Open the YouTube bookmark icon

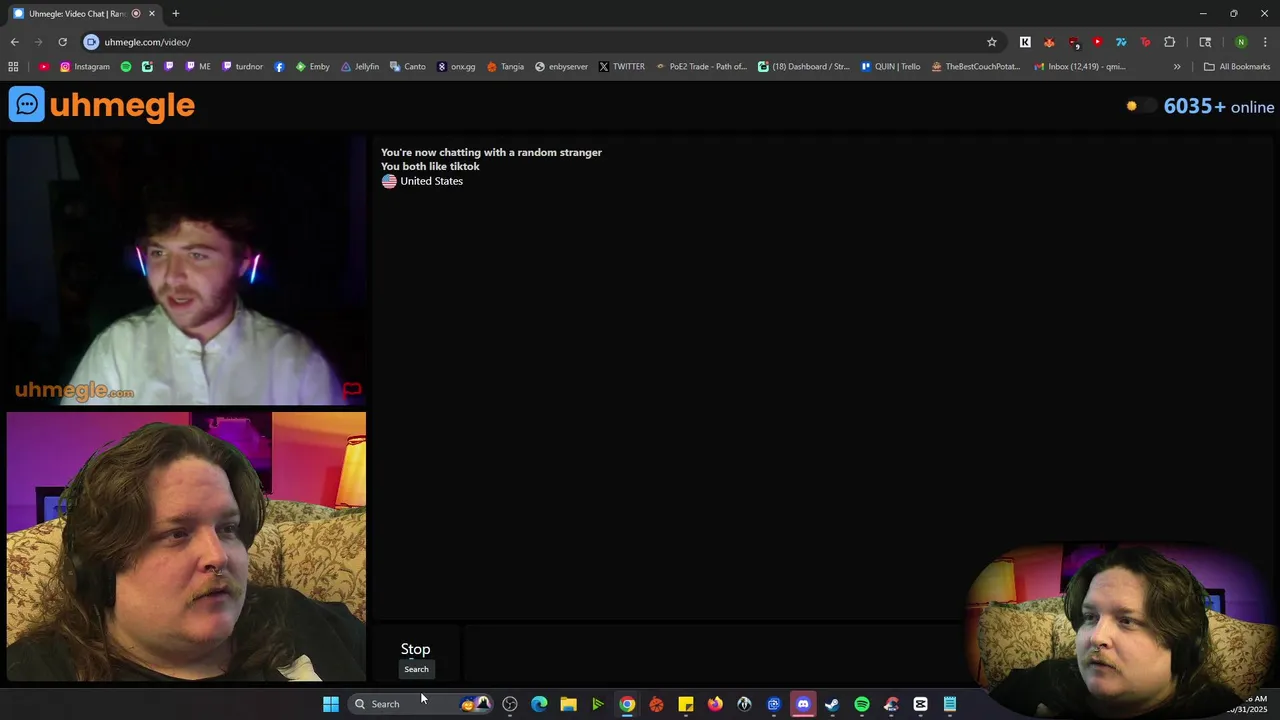point(44,67)
